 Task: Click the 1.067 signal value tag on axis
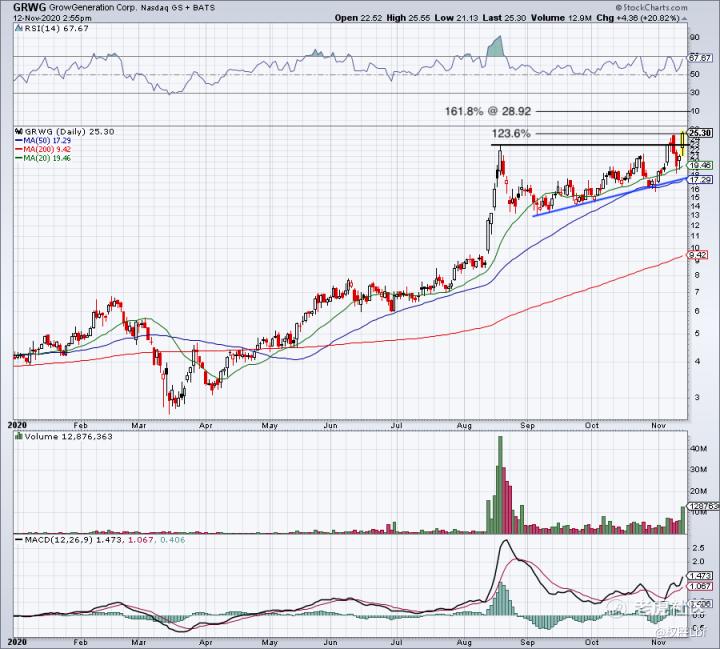point(700,586)
